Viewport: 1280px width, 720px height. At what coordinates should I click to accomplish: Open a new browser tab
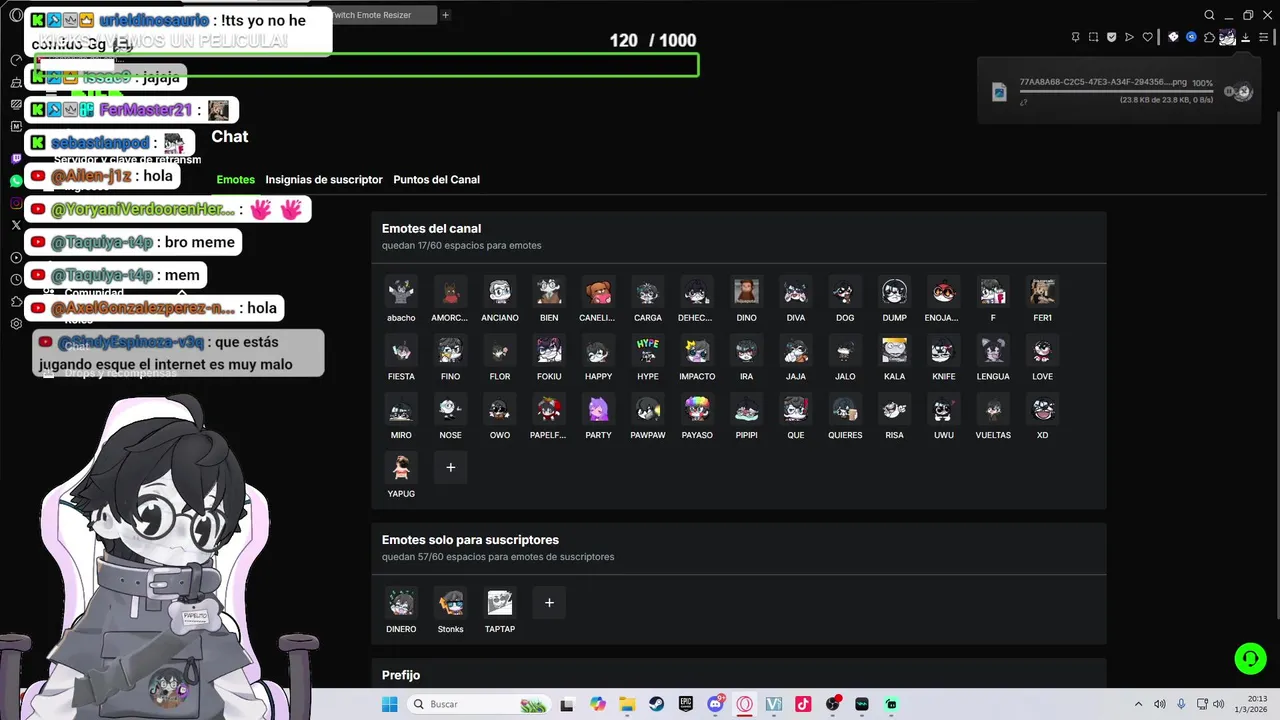pos(446,15)
